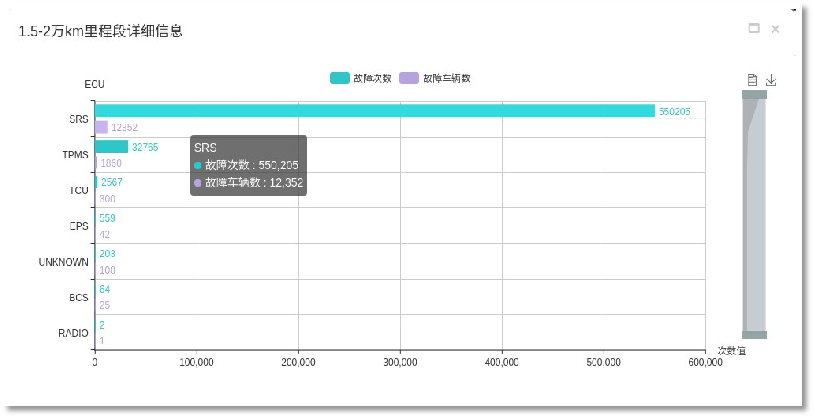The image size is (814, 418).
Task: Click the 550205 value label
Action: [x=674, y=111]
